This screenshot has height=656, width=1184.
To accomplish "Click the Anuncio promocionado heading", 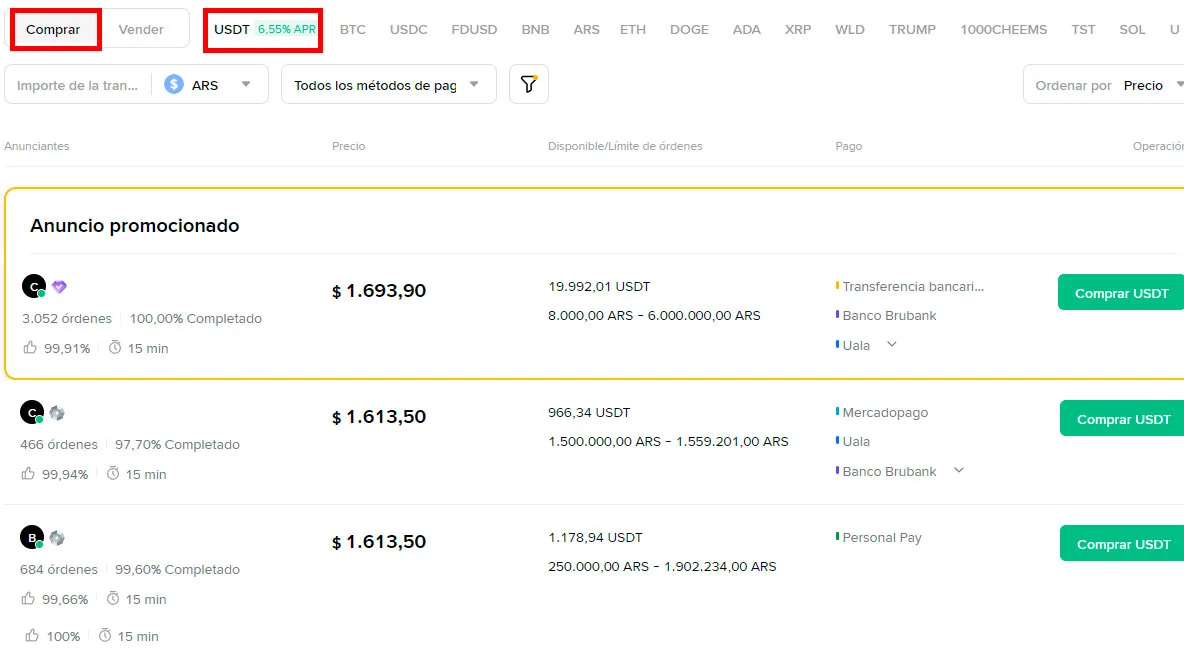I will point(134,226).
